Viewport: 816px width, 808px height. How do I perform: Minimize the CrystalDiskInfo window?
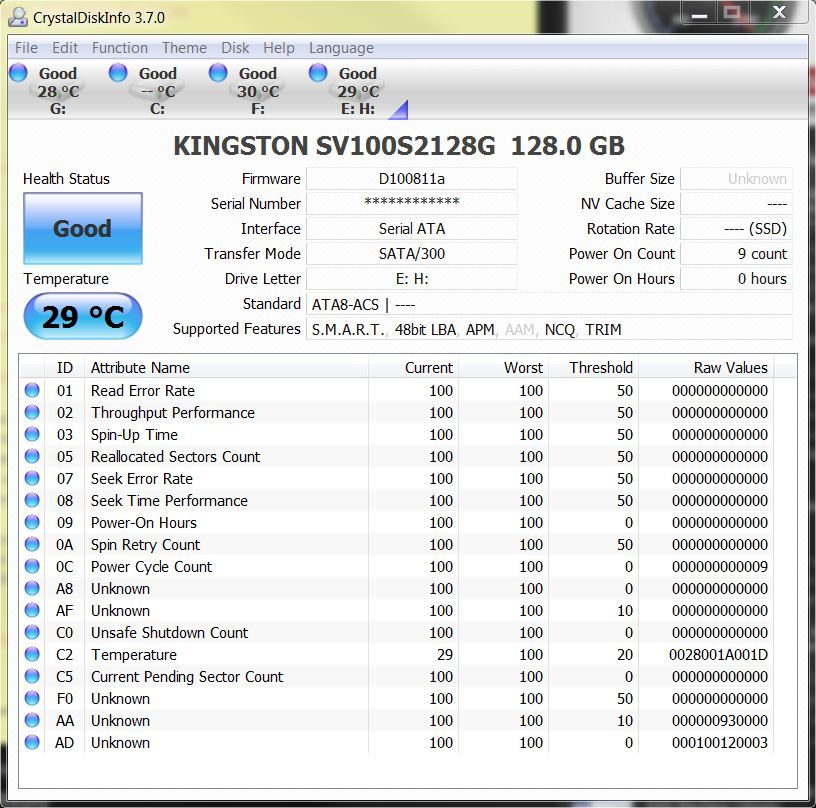click(x=699, y=13)
